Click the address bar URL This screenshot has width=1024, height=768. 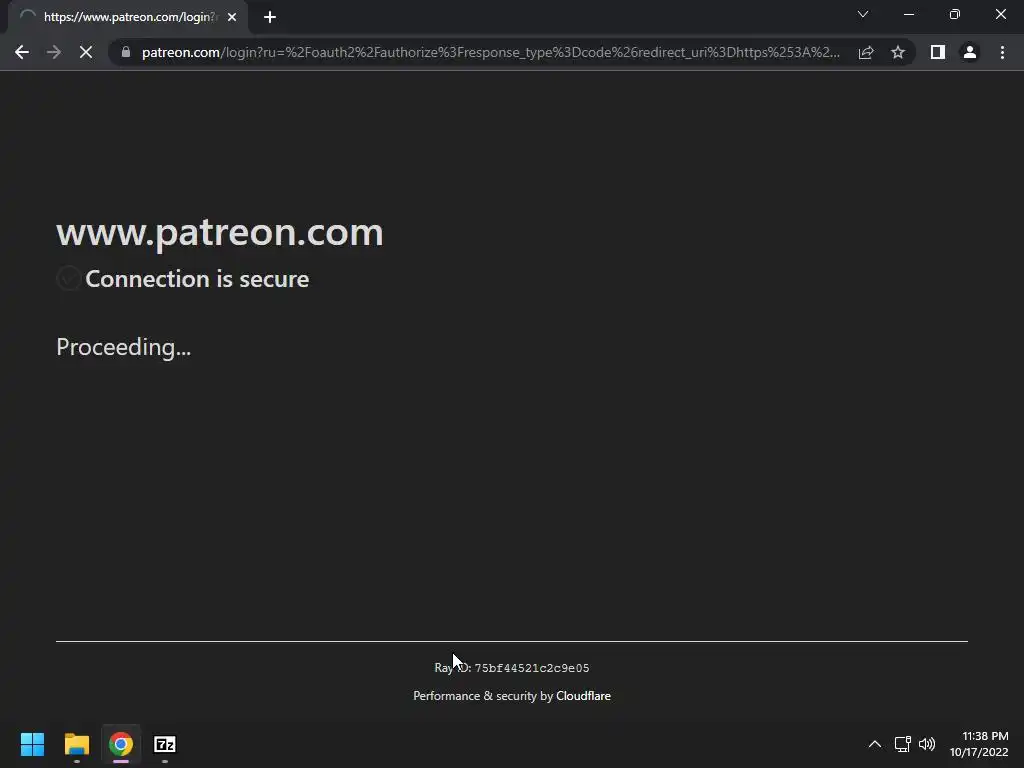coord(490,52)
